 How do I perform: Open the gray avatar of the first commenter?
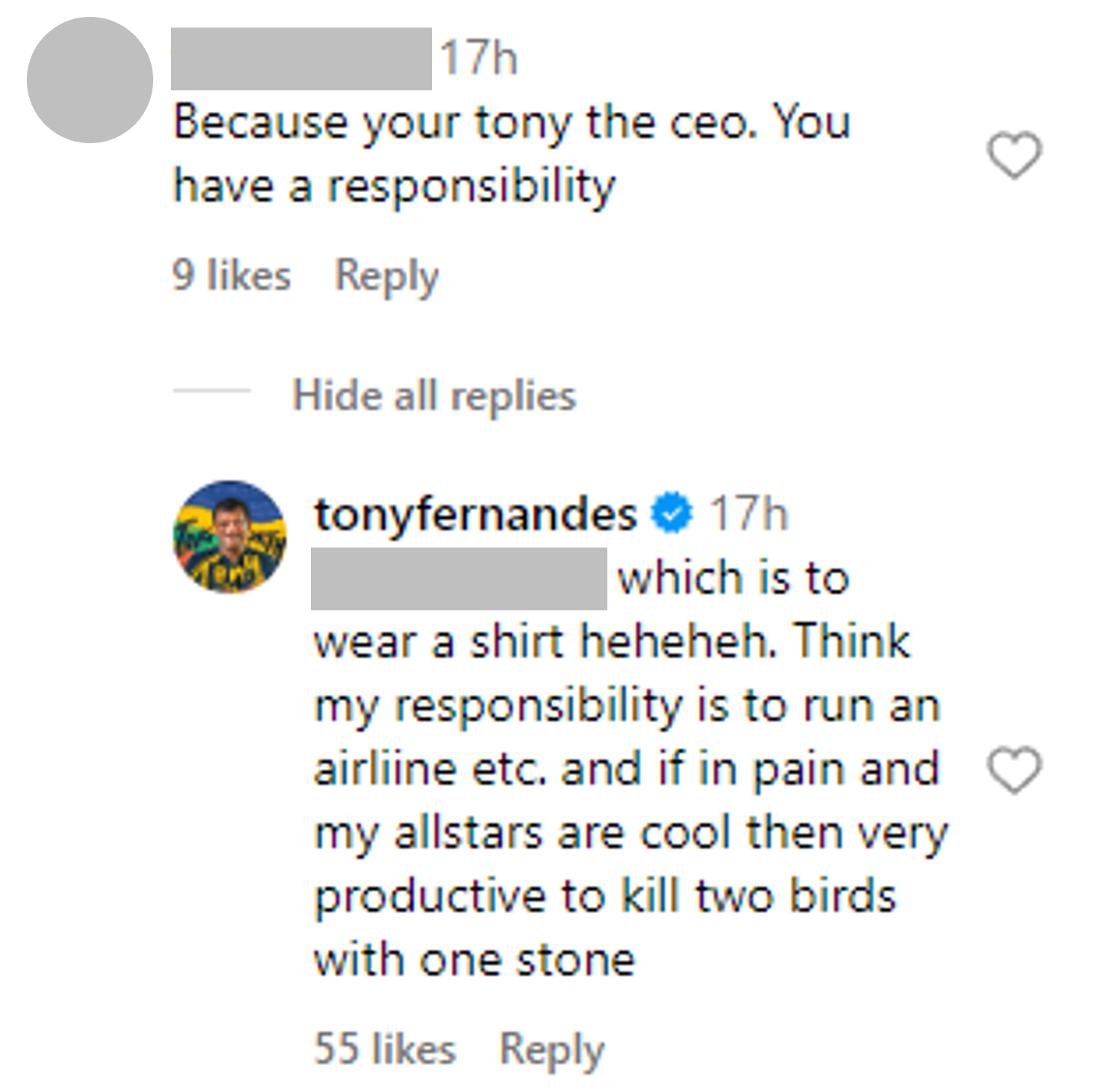90,80
